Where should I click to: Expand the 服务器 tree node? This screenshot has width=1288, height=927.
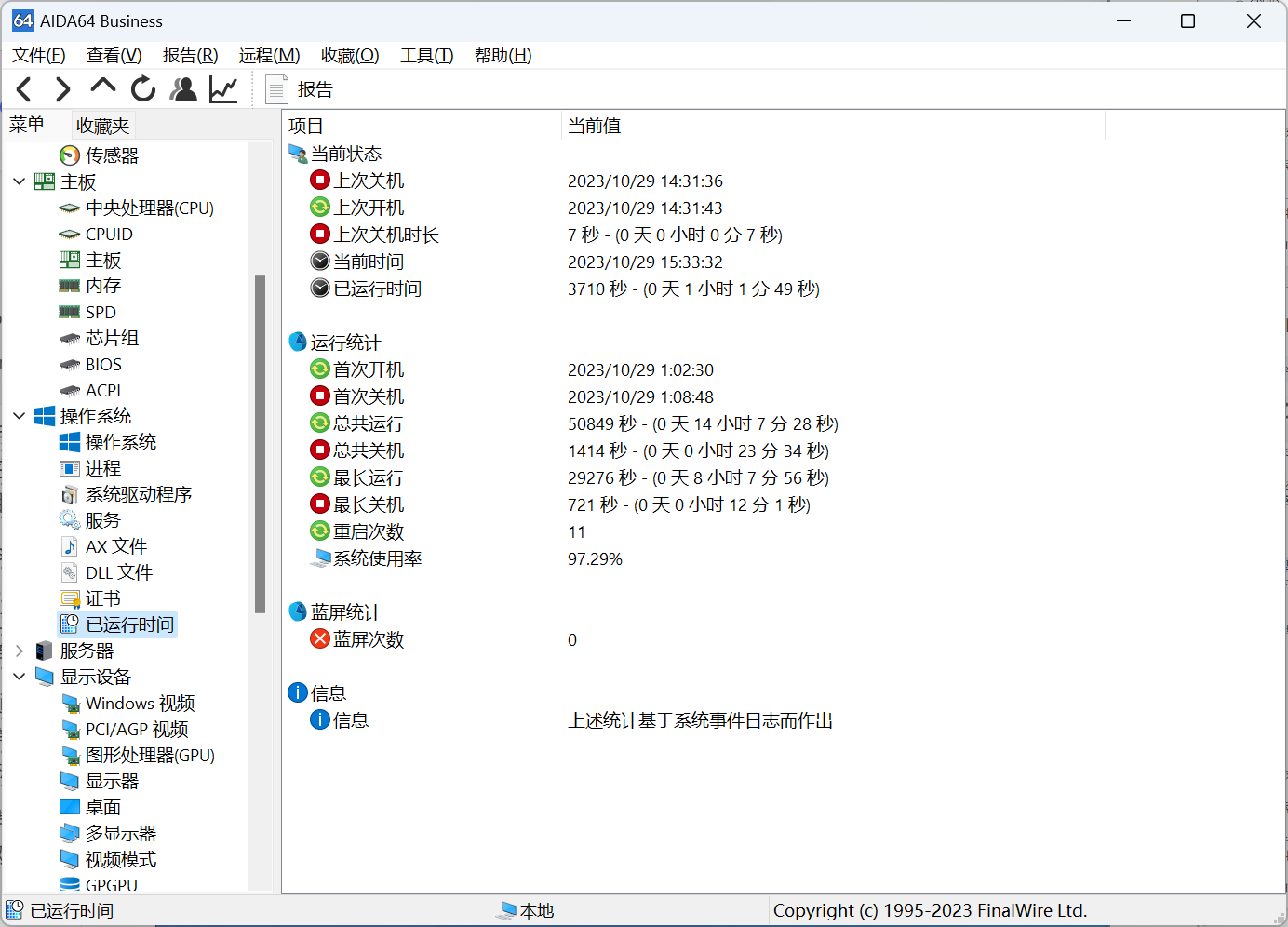(19, 651)
